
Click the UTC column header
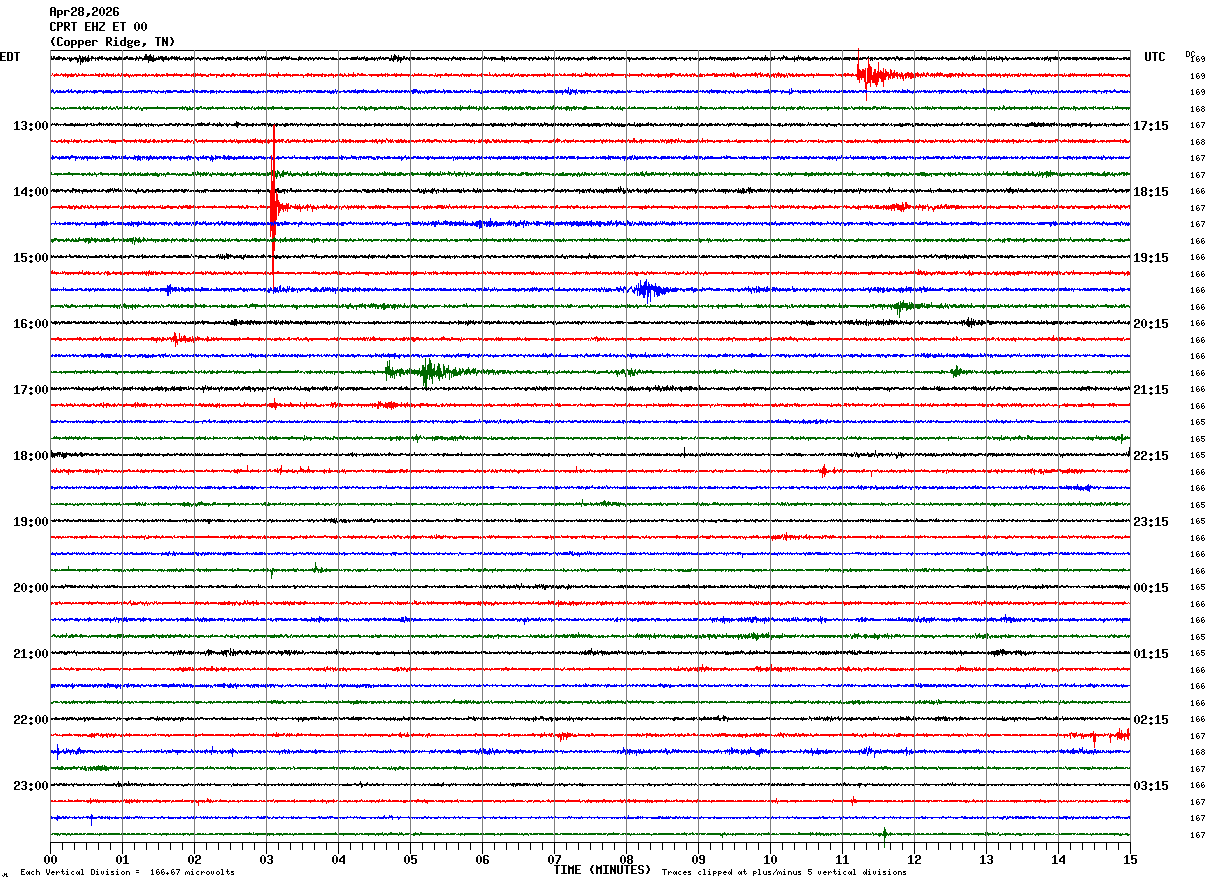pos(1154,57)
